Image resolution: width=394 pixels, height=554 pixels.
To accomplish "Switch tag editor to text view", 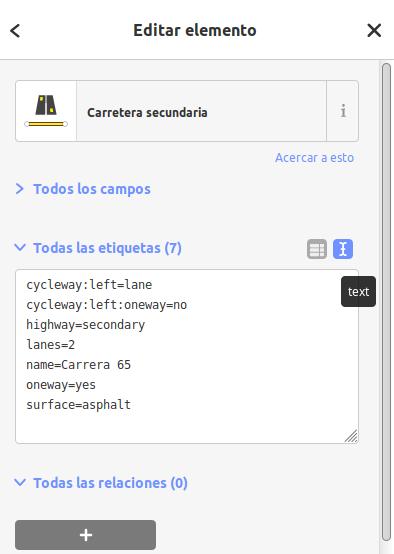I will (x=343, y=249).
